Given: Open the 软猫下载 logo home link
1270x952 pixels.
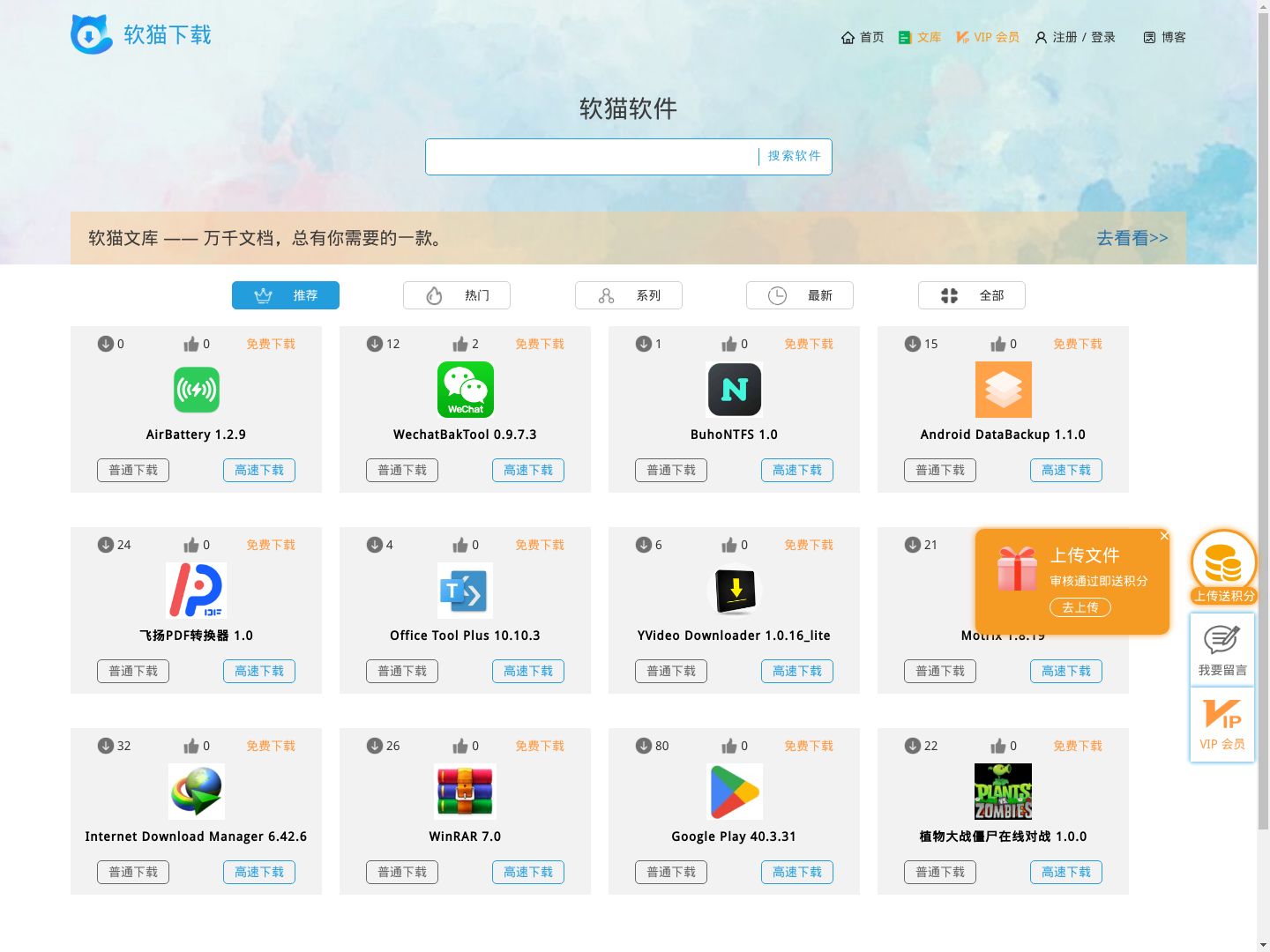Looking at the screenshot, I should coord(141,35).
